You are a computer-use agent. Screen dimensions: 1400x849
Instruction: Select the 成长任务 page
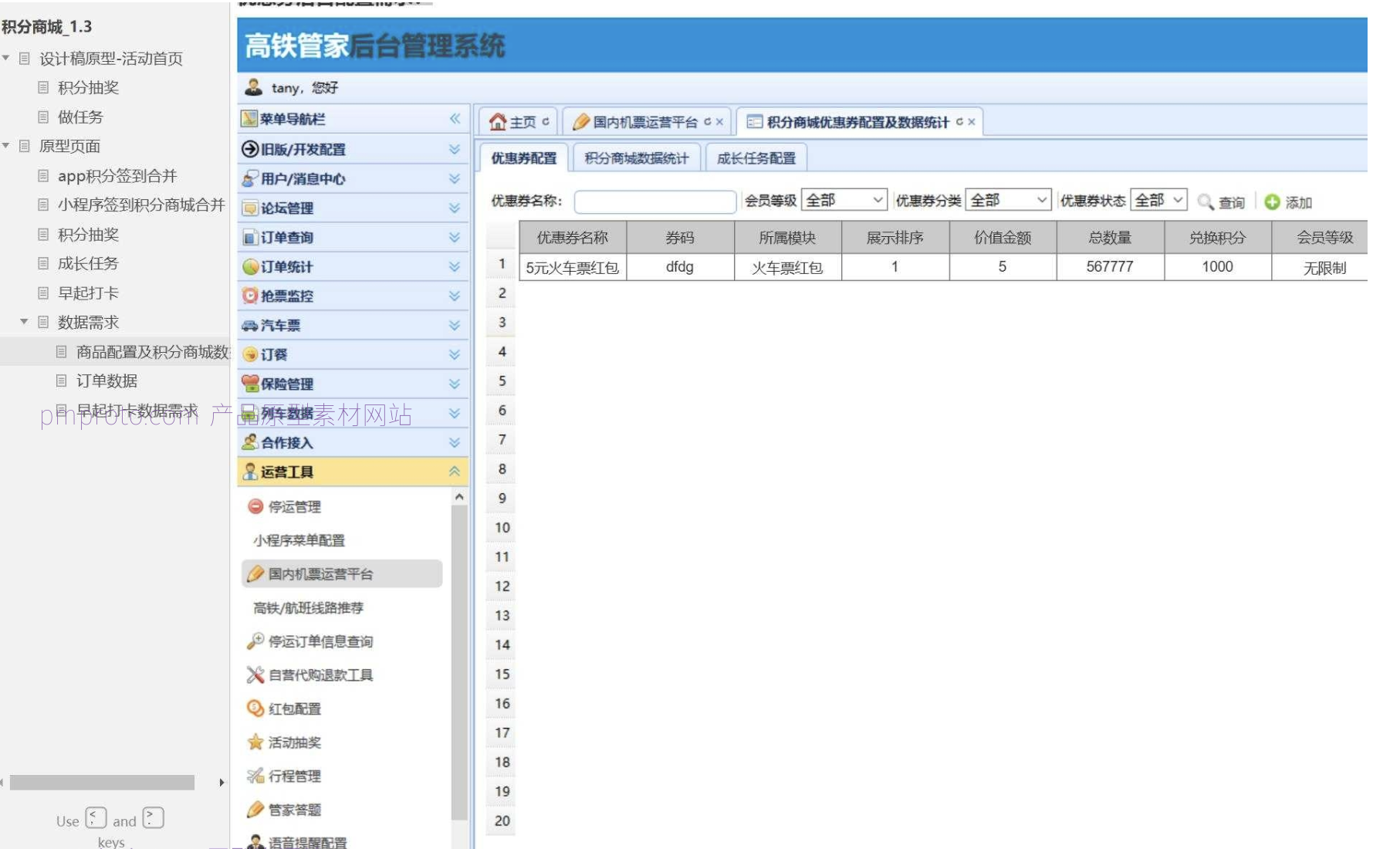click(89, 263)
